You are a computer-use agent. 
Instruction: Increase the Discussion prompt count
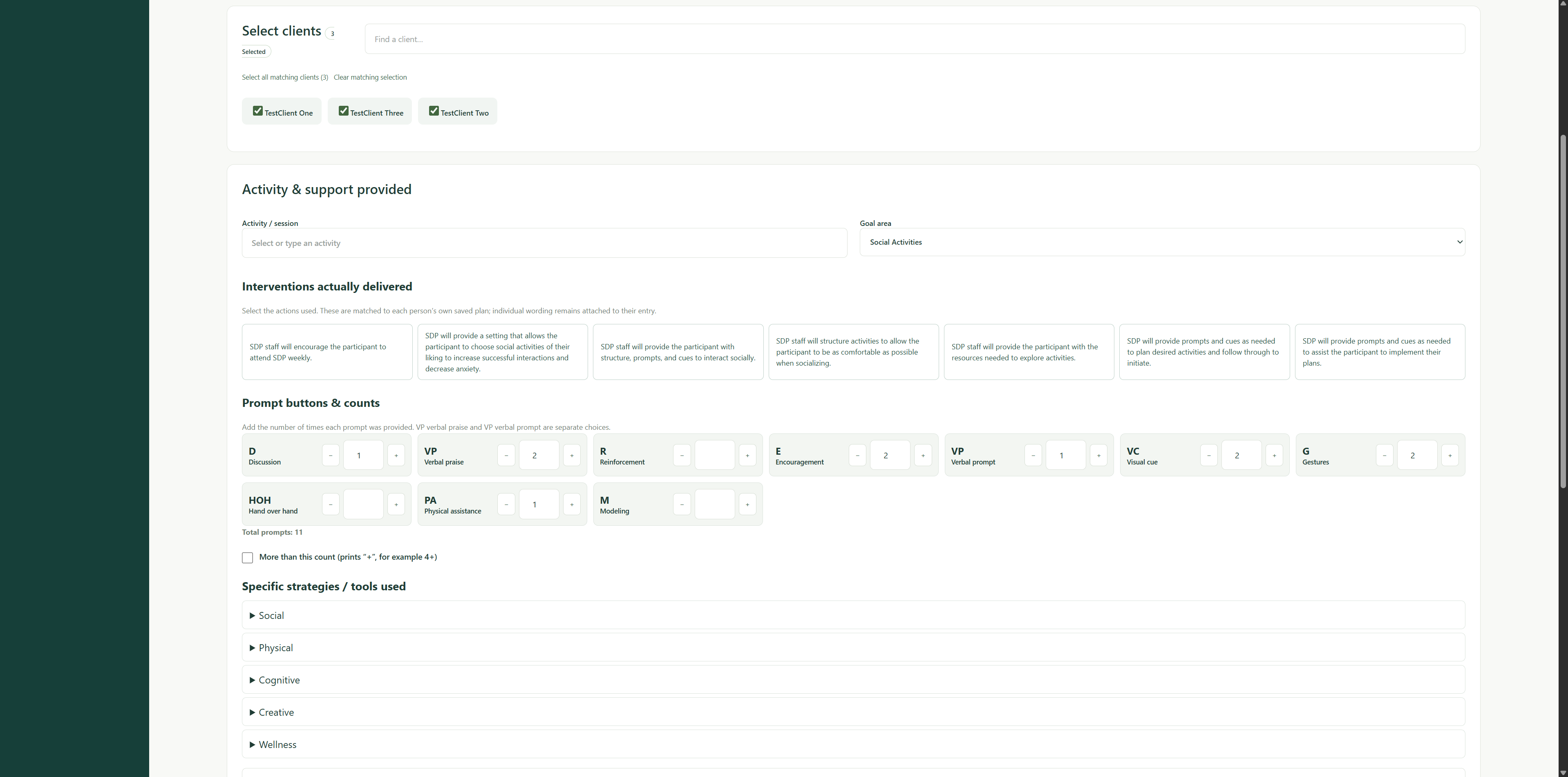click(x=396, y=455)
